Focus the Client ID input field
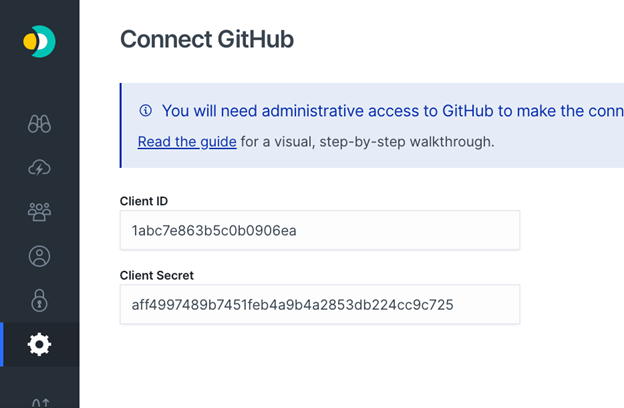 pyautogui.click(x=320, y=230)
